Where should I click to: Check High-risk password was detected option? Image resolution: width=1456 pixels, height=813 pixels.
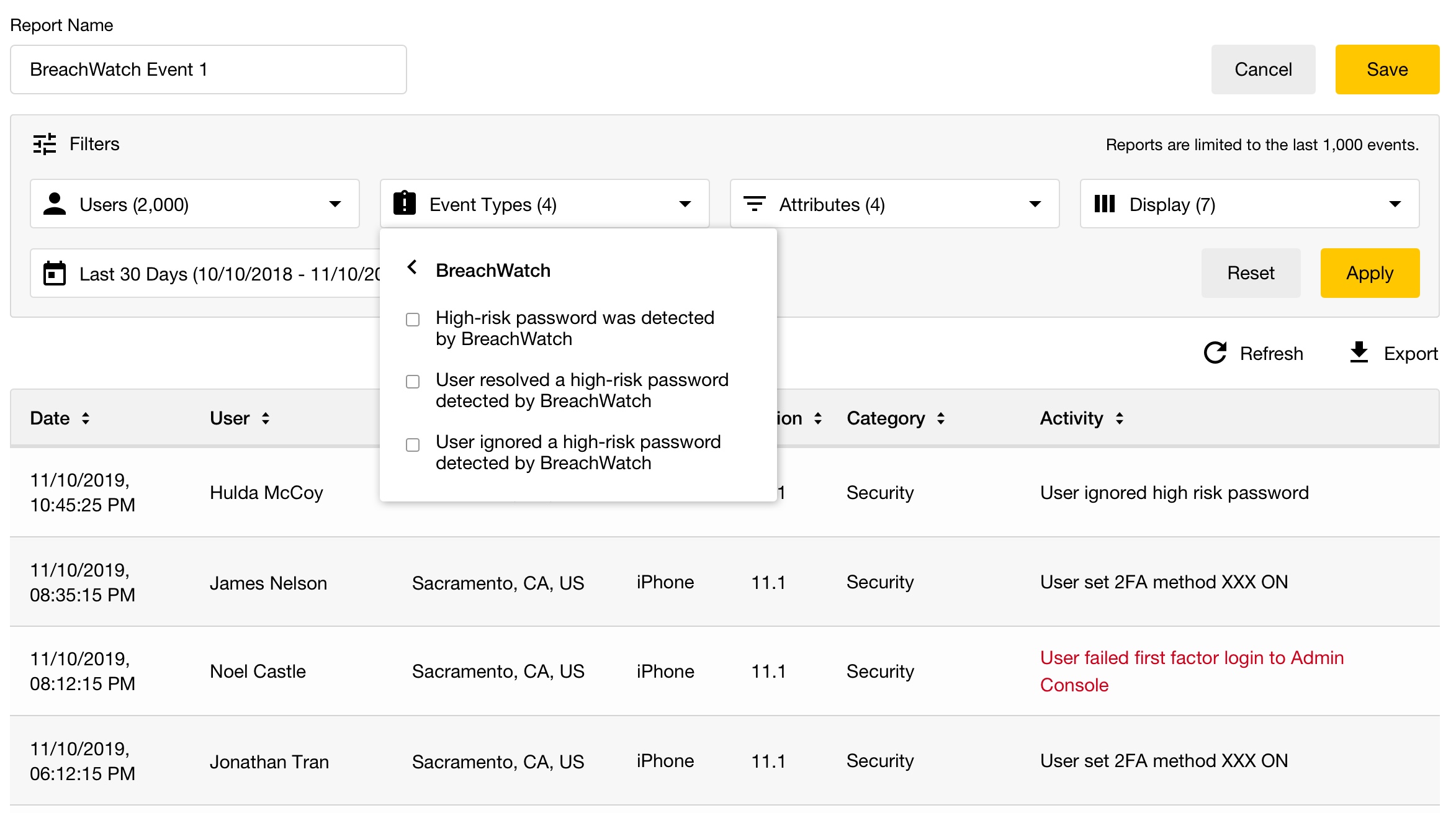click(413, 320)
